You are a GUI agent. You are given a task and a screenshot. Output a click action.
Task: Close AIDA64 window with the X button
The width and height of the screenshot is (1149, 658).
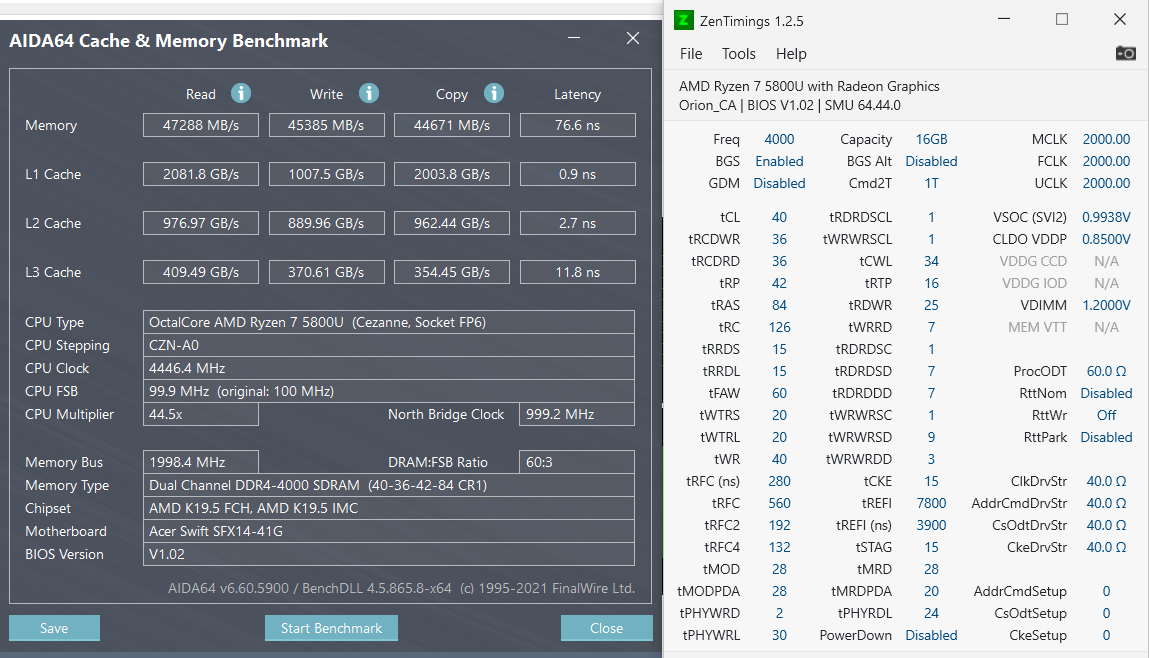click(x=633, y=38)
